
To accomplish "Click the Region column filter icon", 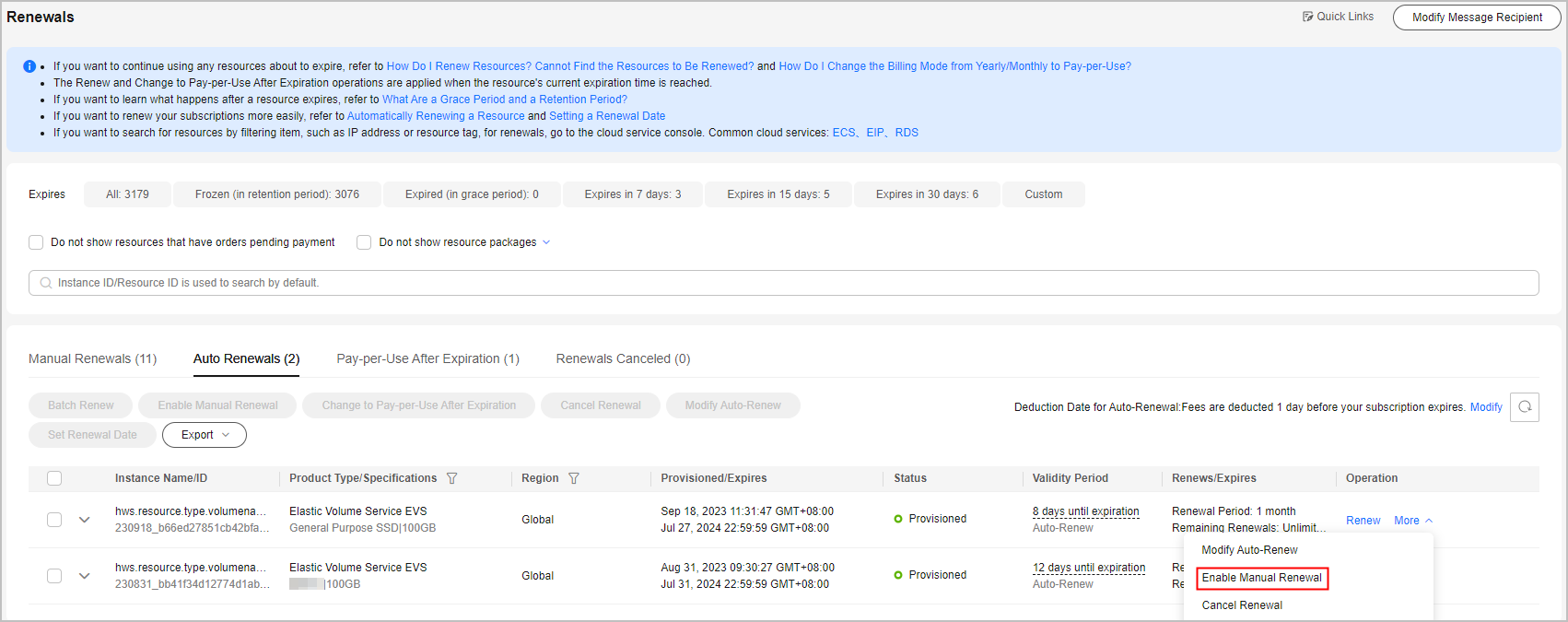I will 574,478.
